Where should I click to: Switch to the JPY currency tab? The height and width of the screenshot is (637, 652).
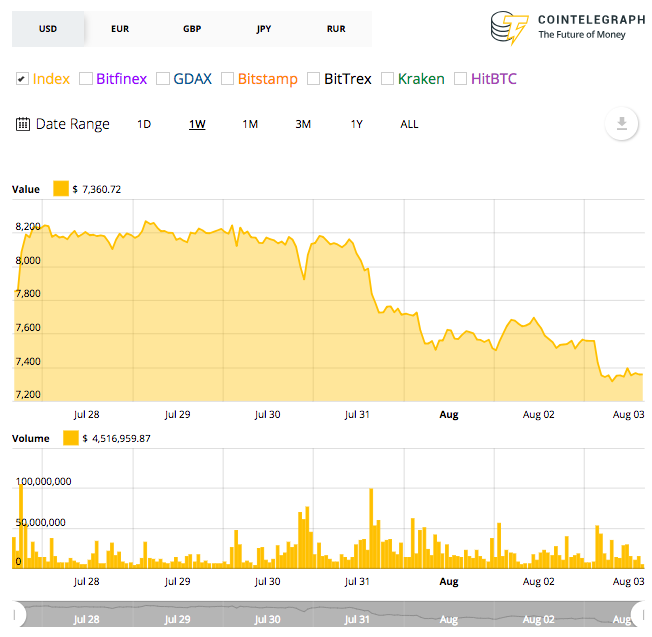pos(264,29)
